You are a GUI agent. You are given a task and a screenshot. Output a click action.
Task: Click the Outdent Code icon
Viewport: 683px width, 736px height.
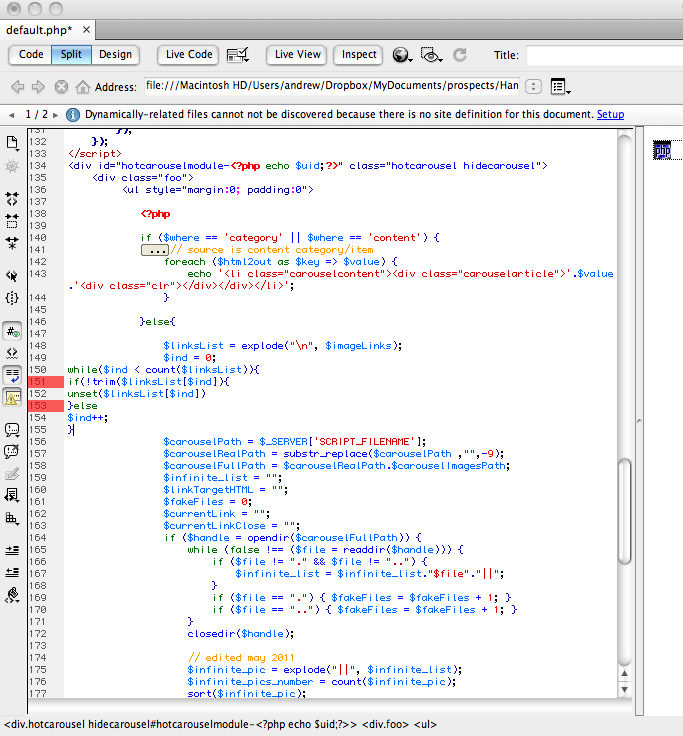tap(12, 572)
